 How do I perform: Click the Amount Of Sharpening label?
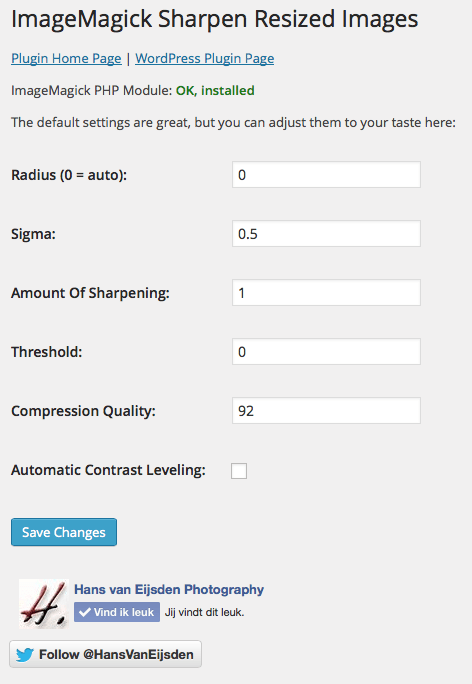tap(90, 293)
